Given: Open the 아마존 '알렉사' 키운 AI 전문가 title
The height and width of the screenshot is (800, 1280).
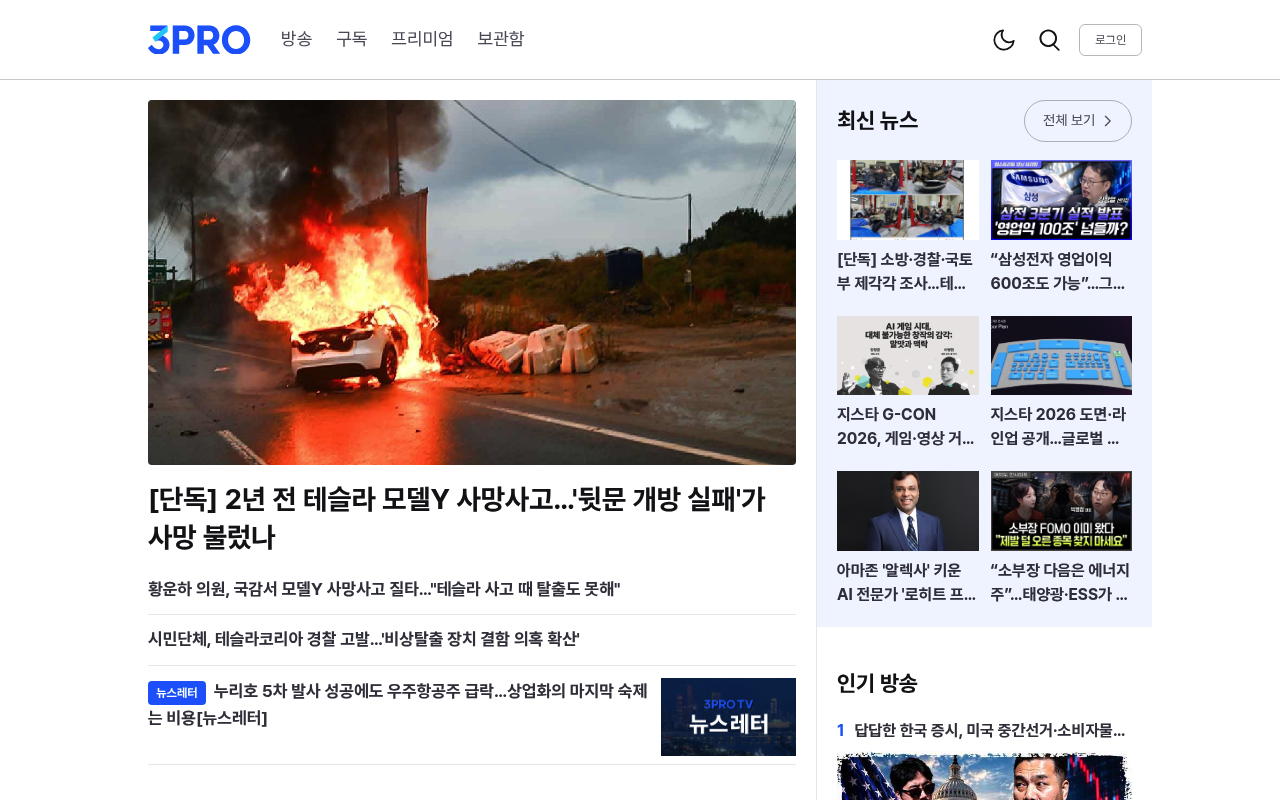Looking at the screenshot, I should [908, 582].
